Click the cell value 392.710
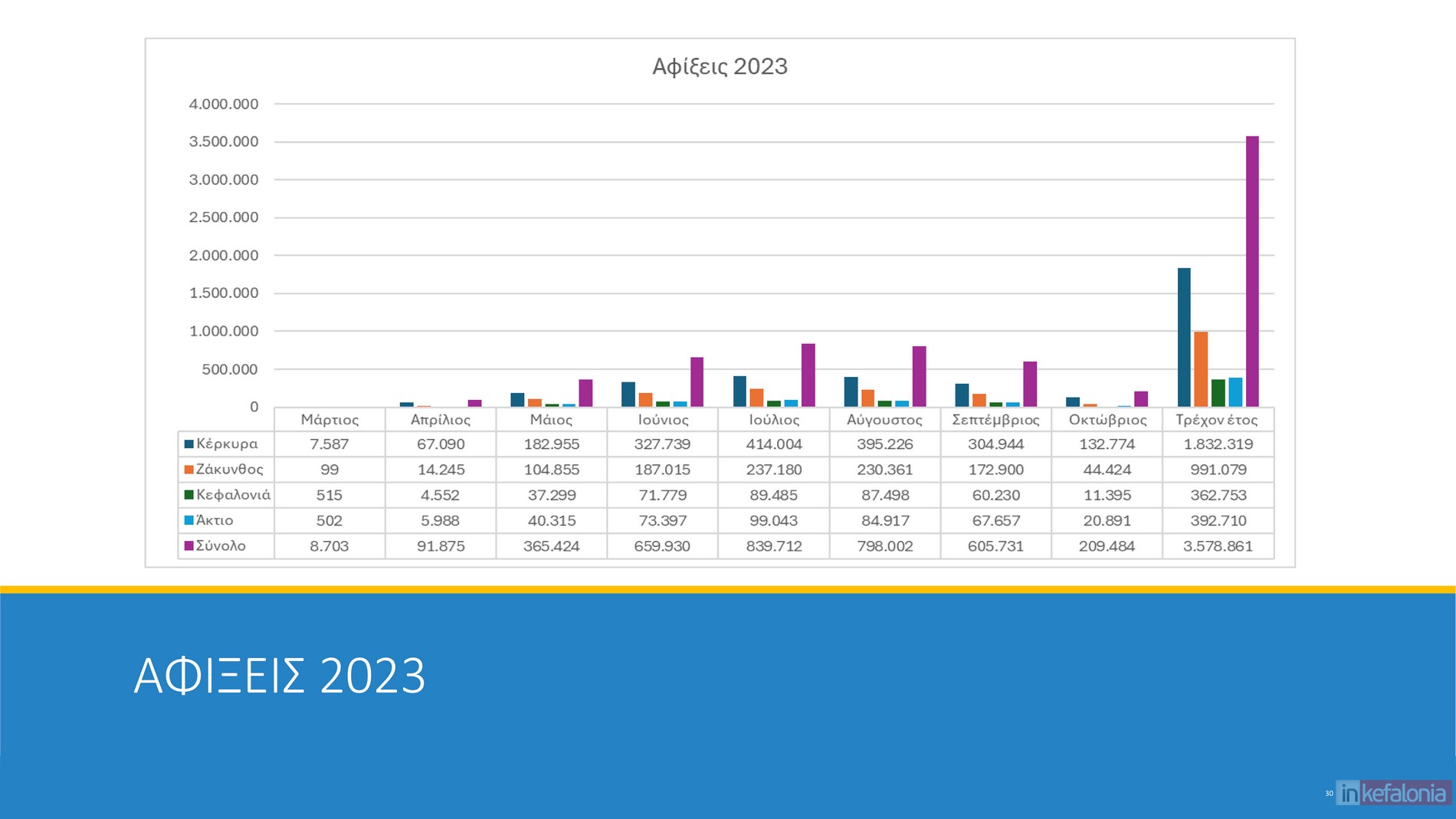Screen dimensions: 1456x819 tap(1218, 521)
